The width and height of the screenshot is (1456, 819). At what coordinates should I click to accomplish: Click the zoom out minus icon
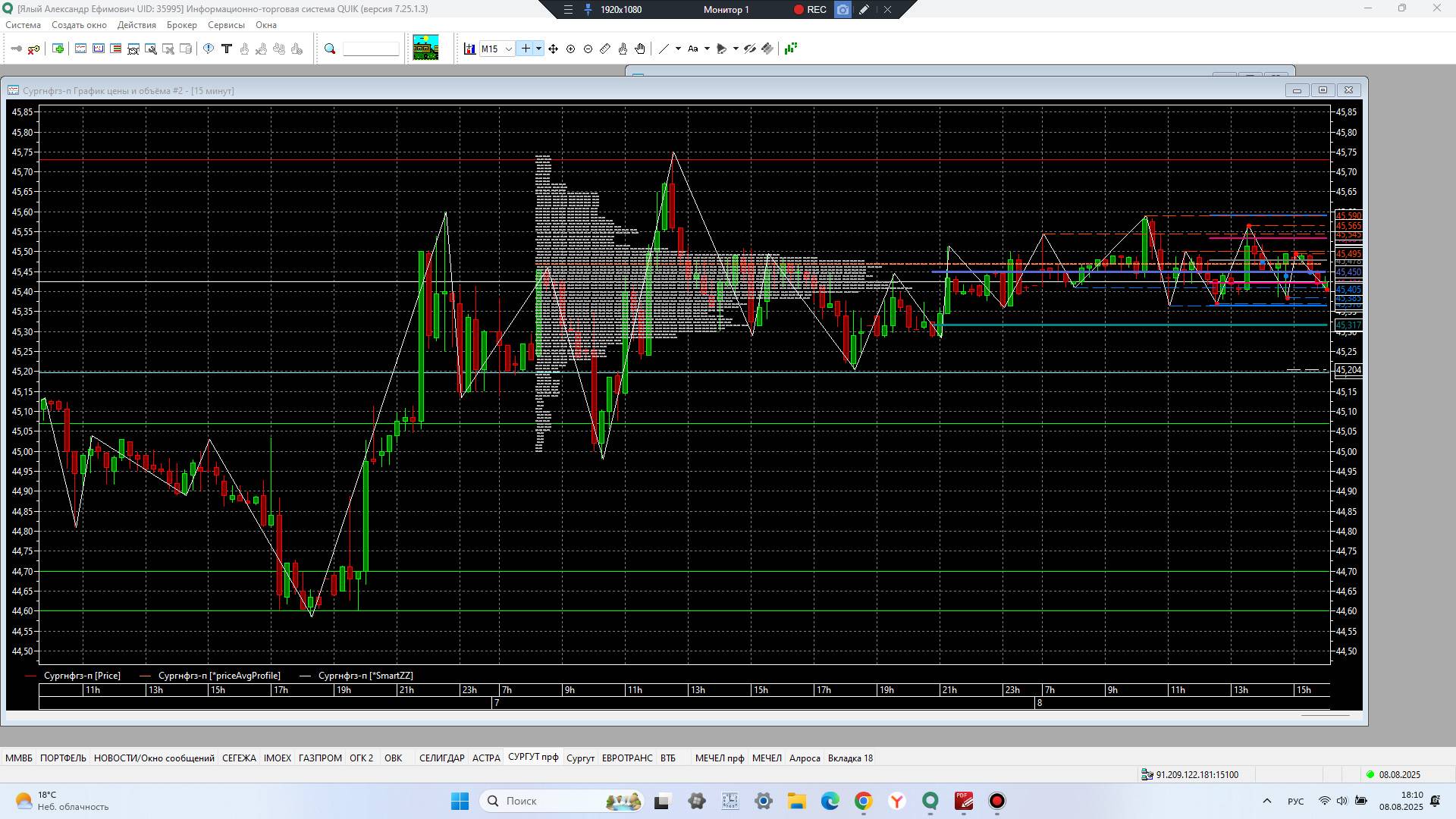tap(588, 49)
